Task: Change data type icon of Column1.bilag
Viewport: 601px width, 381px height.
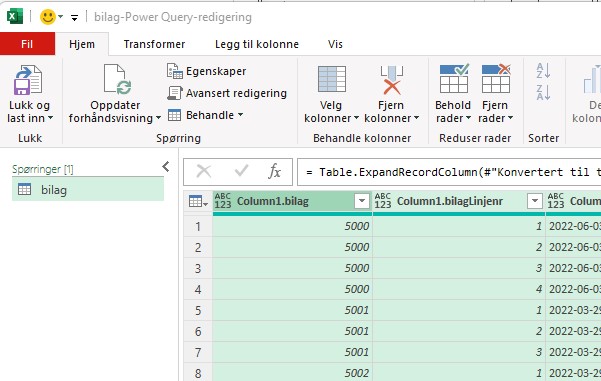Action: coord(223,201)
